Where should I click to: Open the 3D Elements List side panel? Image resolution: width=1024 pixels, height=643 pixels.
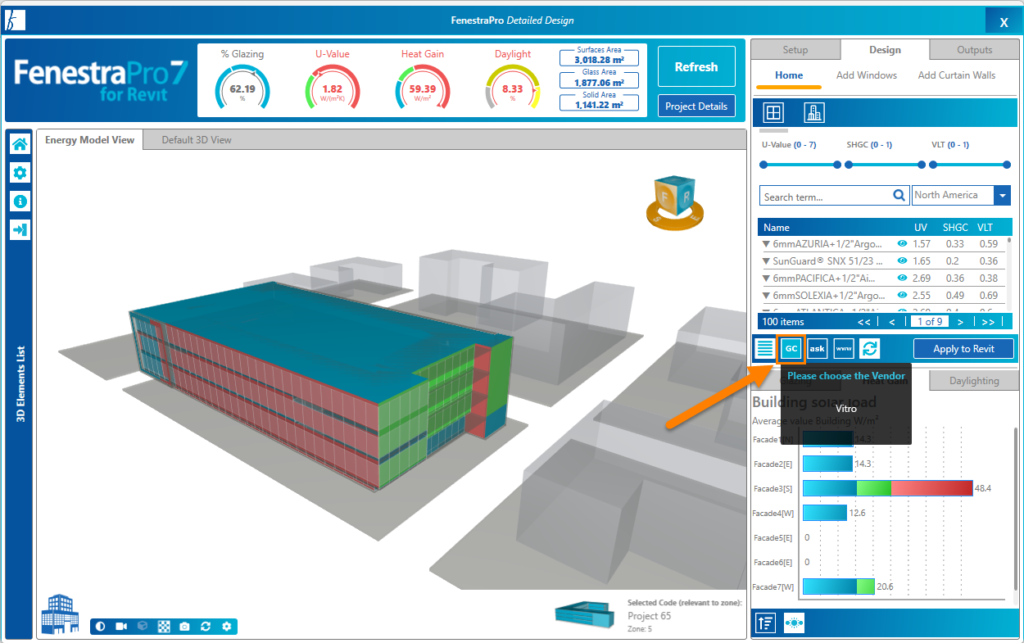(20, 384)
